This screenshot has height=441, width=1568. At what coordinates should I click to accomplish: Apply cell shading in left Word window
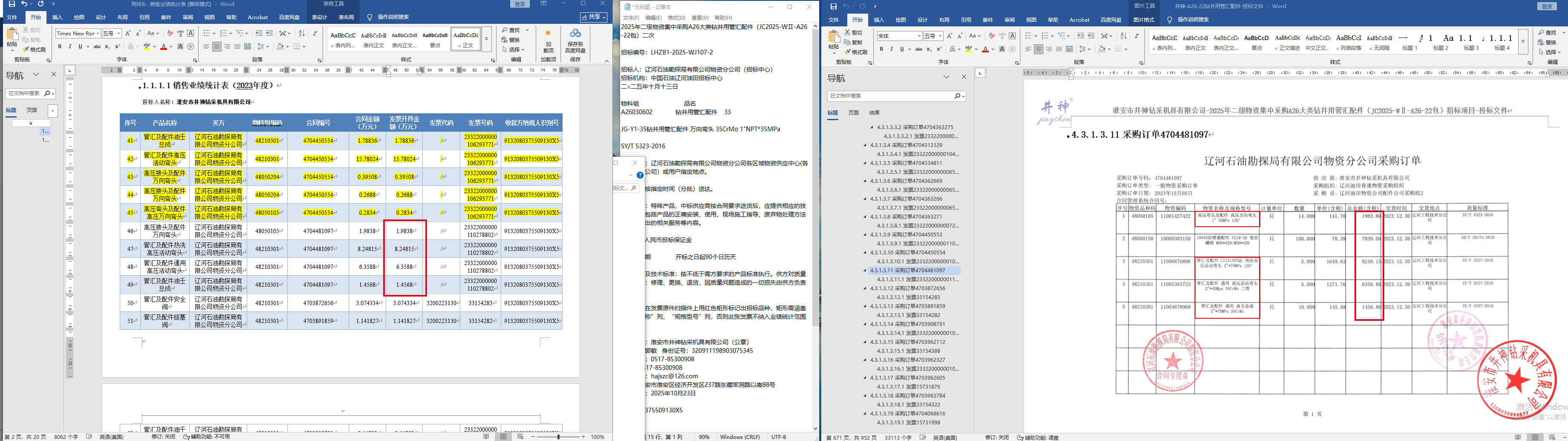(280, 47)
